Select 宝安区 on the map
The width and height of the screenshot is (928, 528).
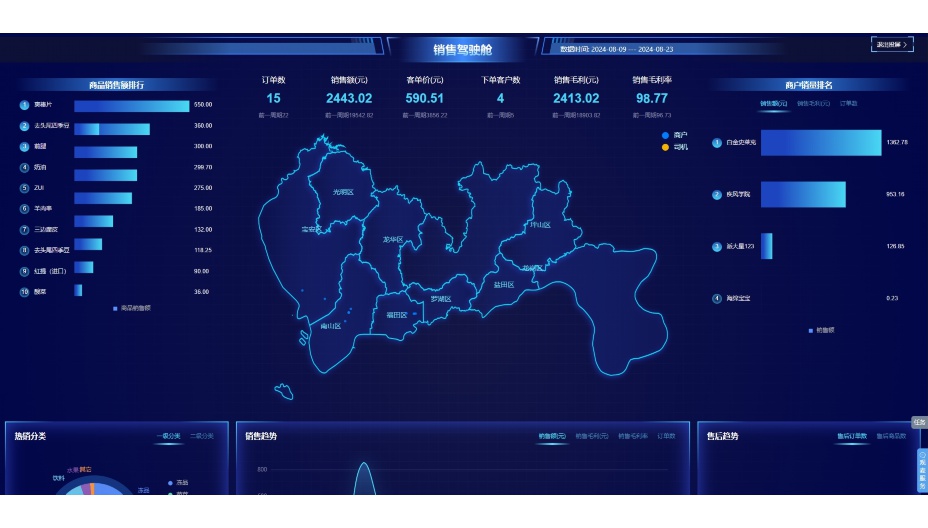pyautogui.click(x=311, y=229)
